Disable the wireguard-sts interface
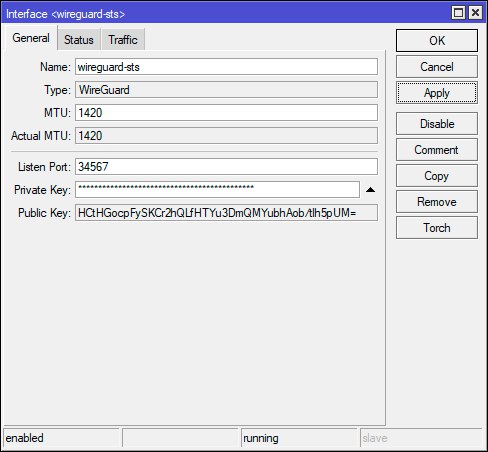Screen dimensions: 488x452 tap(437, 124)
